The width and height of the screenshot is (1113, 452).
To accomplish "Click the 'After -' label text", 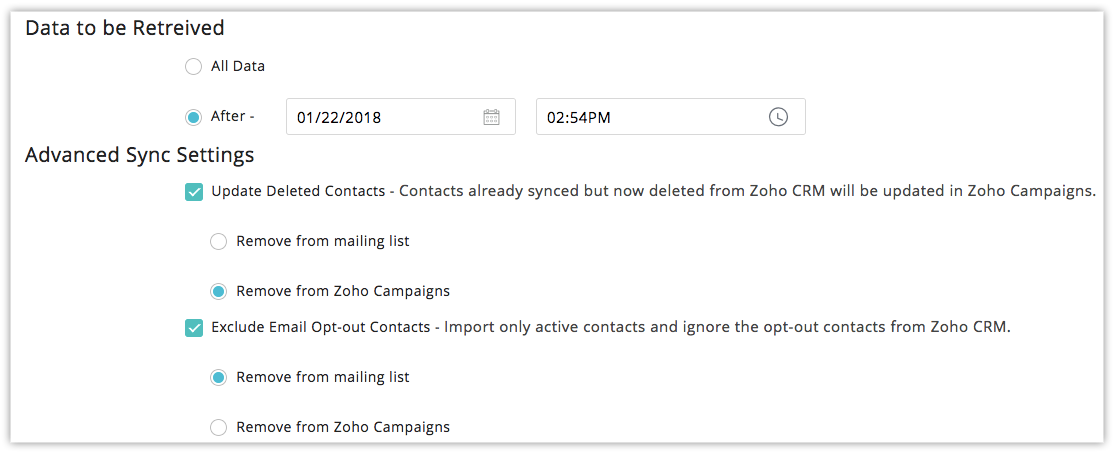I will click(x=233, y=116).
